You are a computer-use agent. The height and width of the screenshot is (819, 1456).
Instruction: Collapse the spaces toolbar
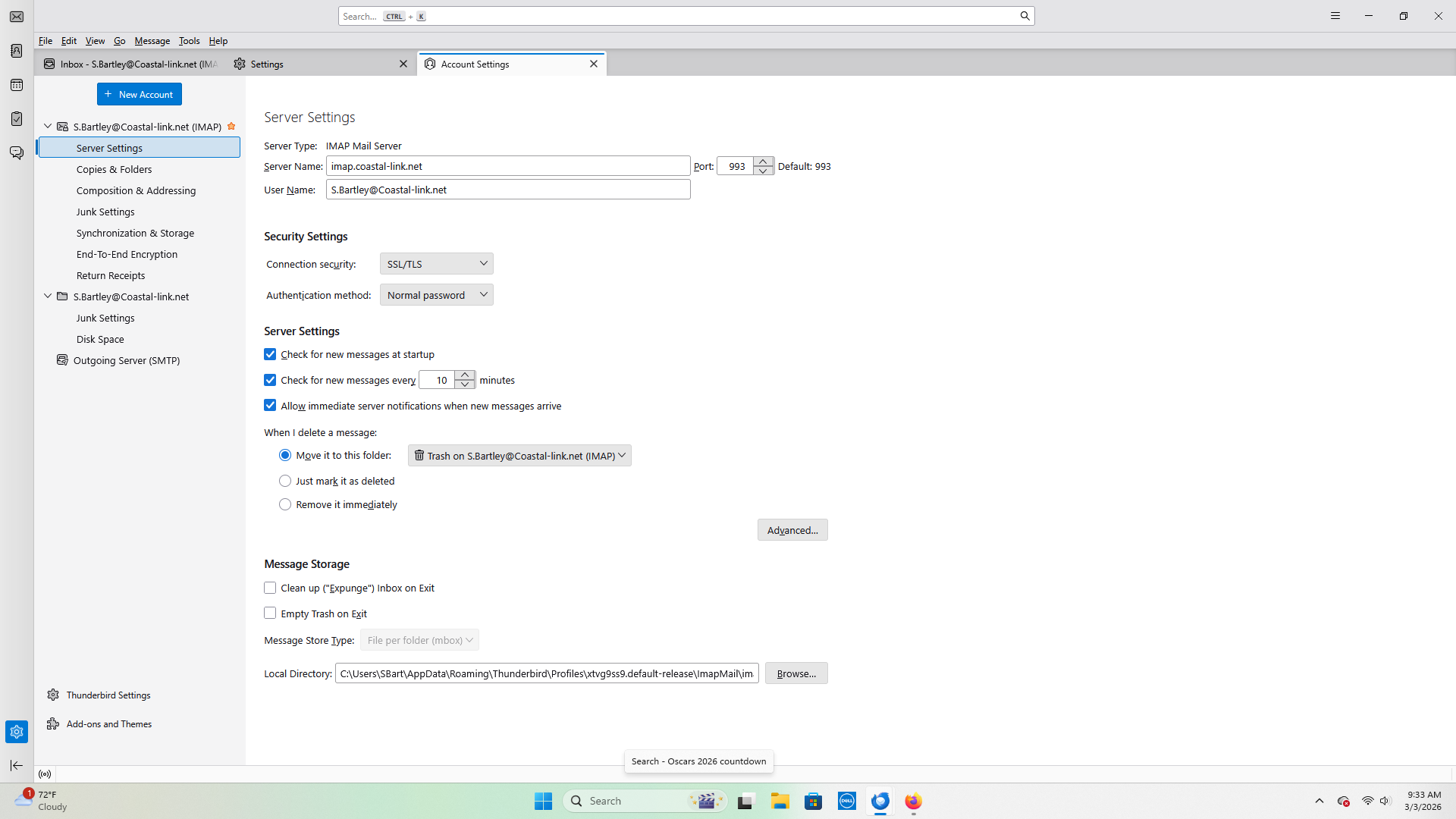[17, 765]
